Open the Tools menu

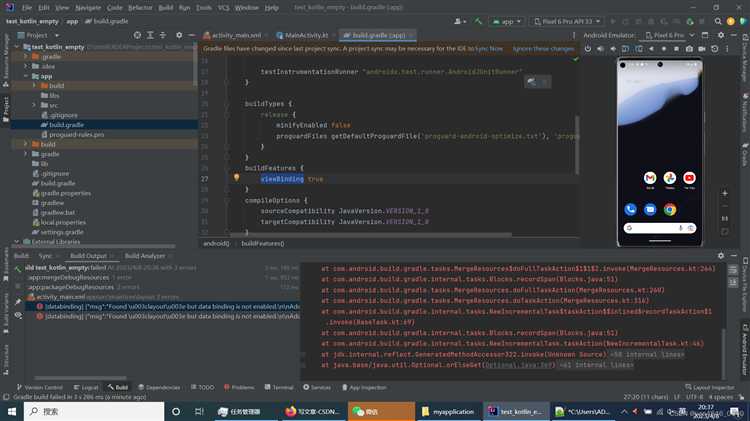pyautogui.click(x=204, y=8)
